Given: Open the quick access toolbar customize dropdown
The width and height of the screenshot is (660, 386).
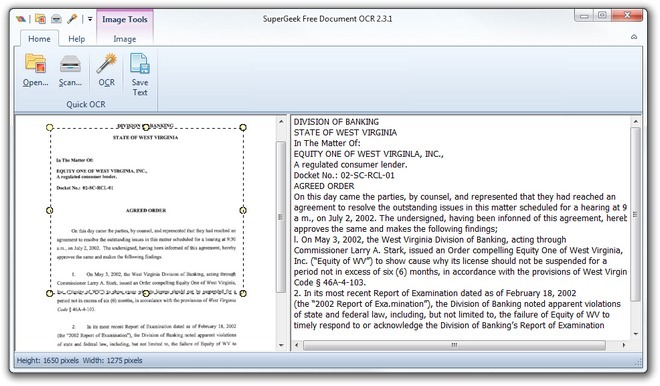Looking at the screenshot, I should (90, 19).
